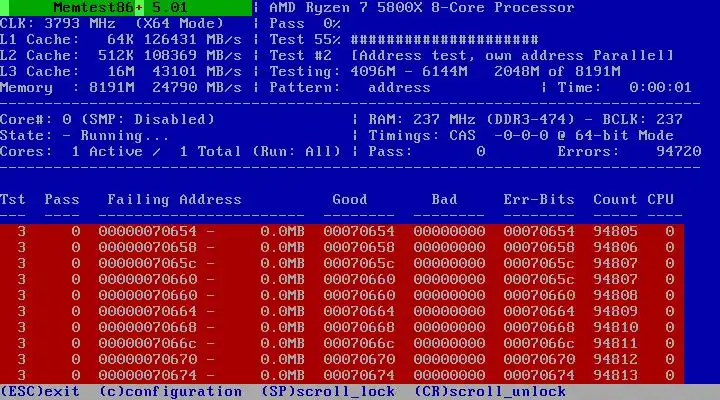Click failing address 00000070668
Screen dimensions: 720x400
tap(147, 327)
